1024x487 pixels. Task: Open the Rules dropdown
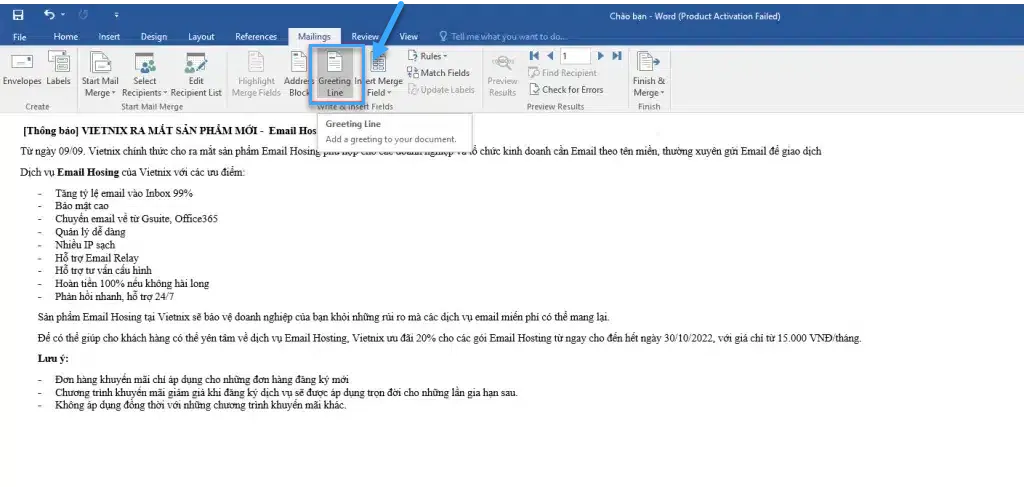click(428, 56)
